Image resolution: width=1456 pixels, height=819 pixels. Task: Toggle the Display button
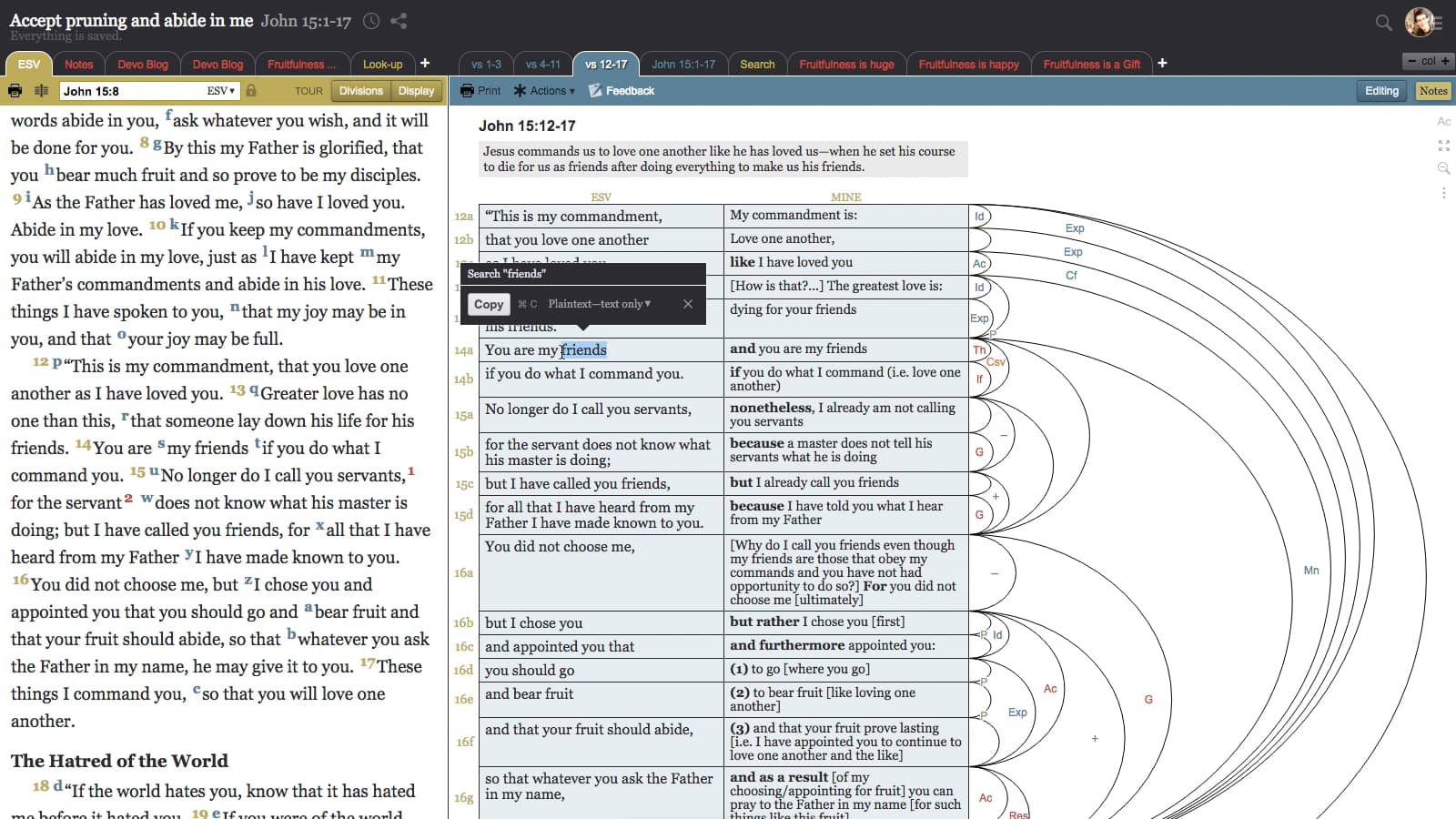(416, 91)
